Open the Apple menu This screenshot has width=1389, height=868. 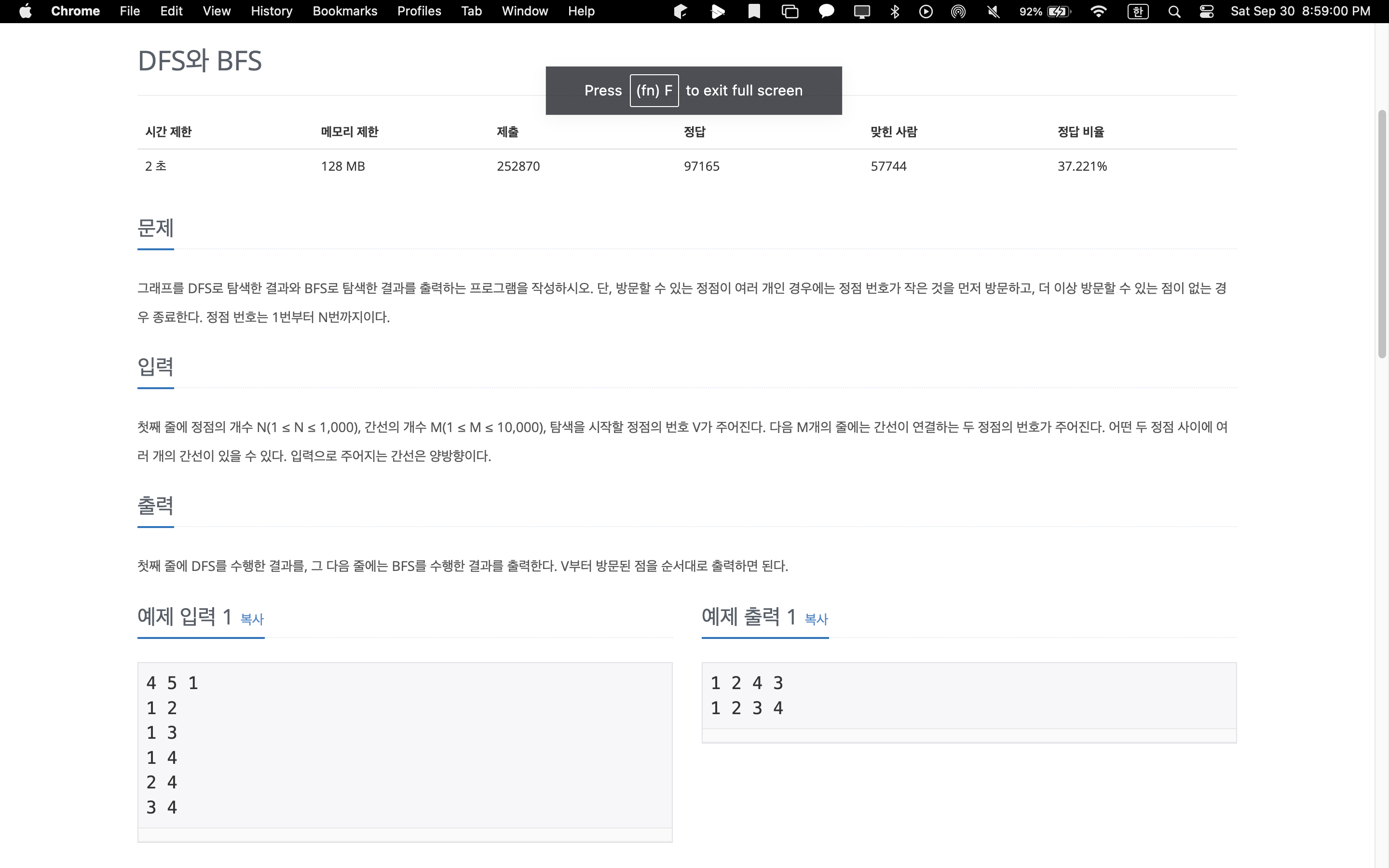pyautogui.click(x=25, y=12)
